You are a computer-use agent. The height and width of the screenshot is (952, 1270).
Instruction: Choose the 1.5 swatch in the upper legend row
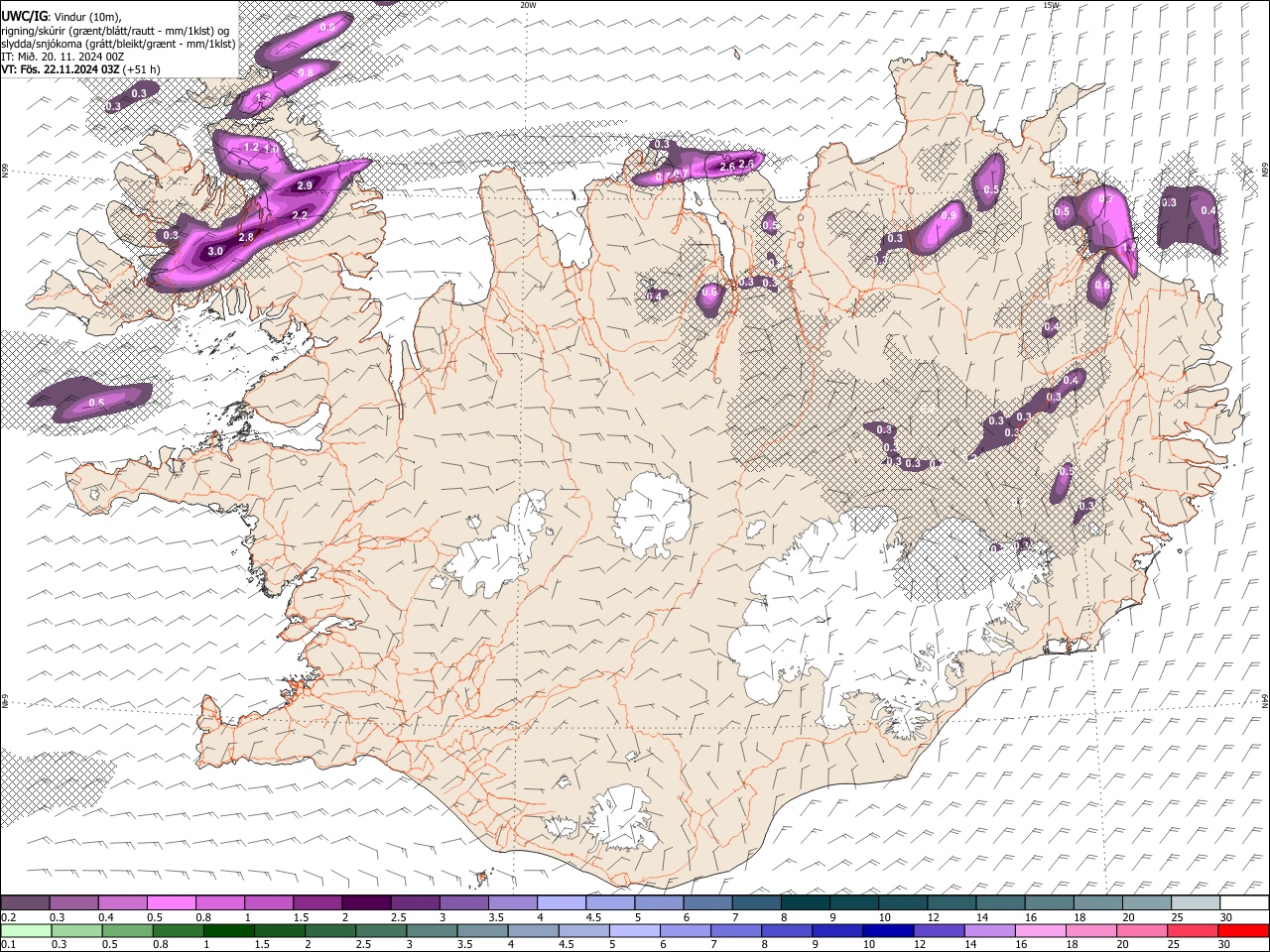point(317,902)
